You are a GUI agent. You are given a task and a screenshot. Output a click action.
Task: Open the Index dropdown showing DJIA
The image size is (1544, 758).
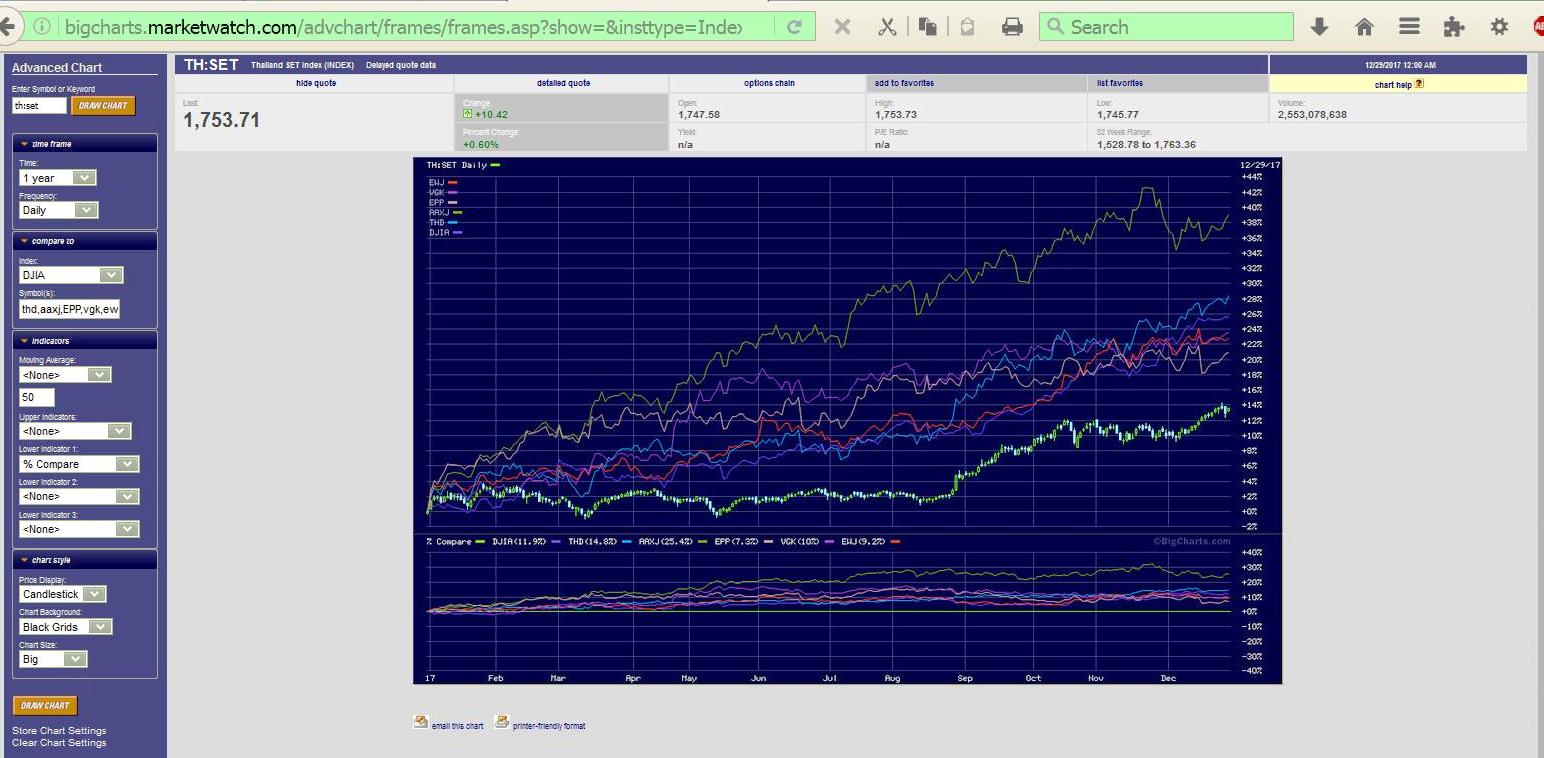point(71,275)
